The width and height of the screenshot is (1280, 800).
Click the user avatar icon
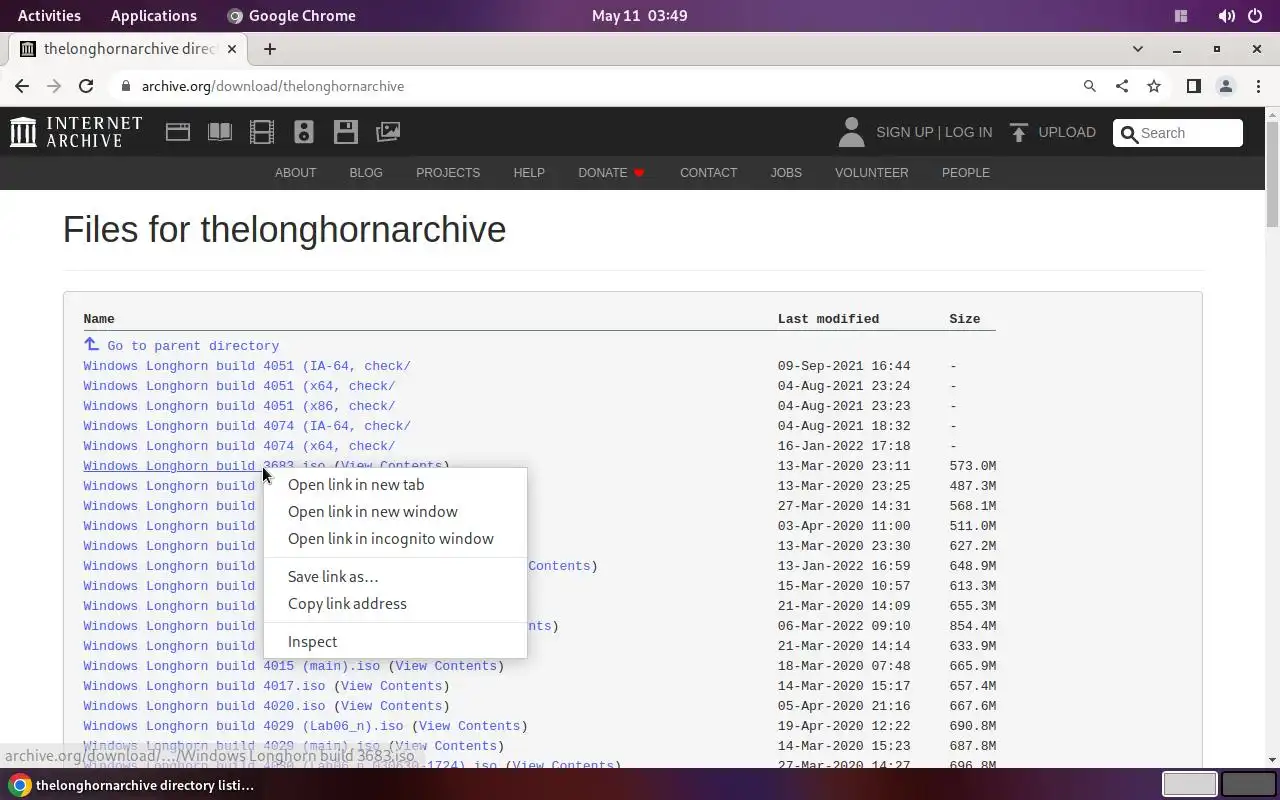pos(851,132)
